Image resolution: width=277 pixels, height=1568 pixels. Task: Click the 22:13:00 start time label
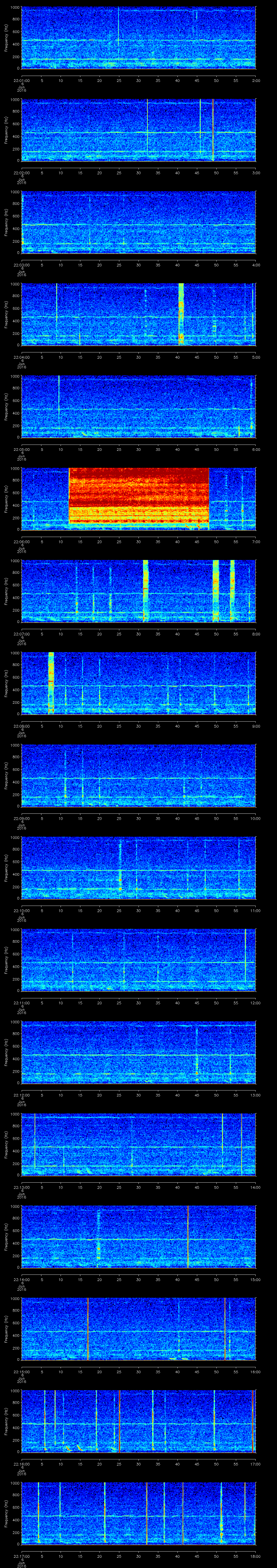[21, 1187]
